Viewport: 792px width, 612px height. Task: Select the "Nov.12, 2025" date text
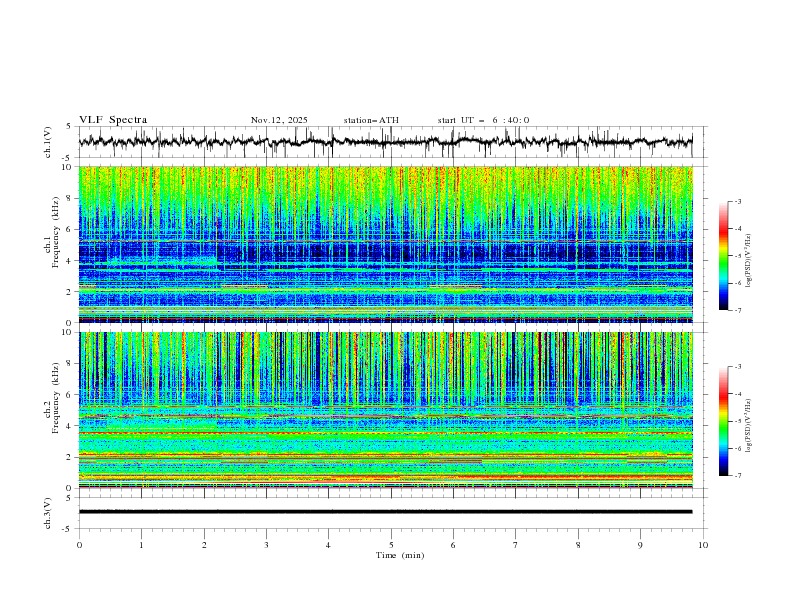(x=279, y=120)
